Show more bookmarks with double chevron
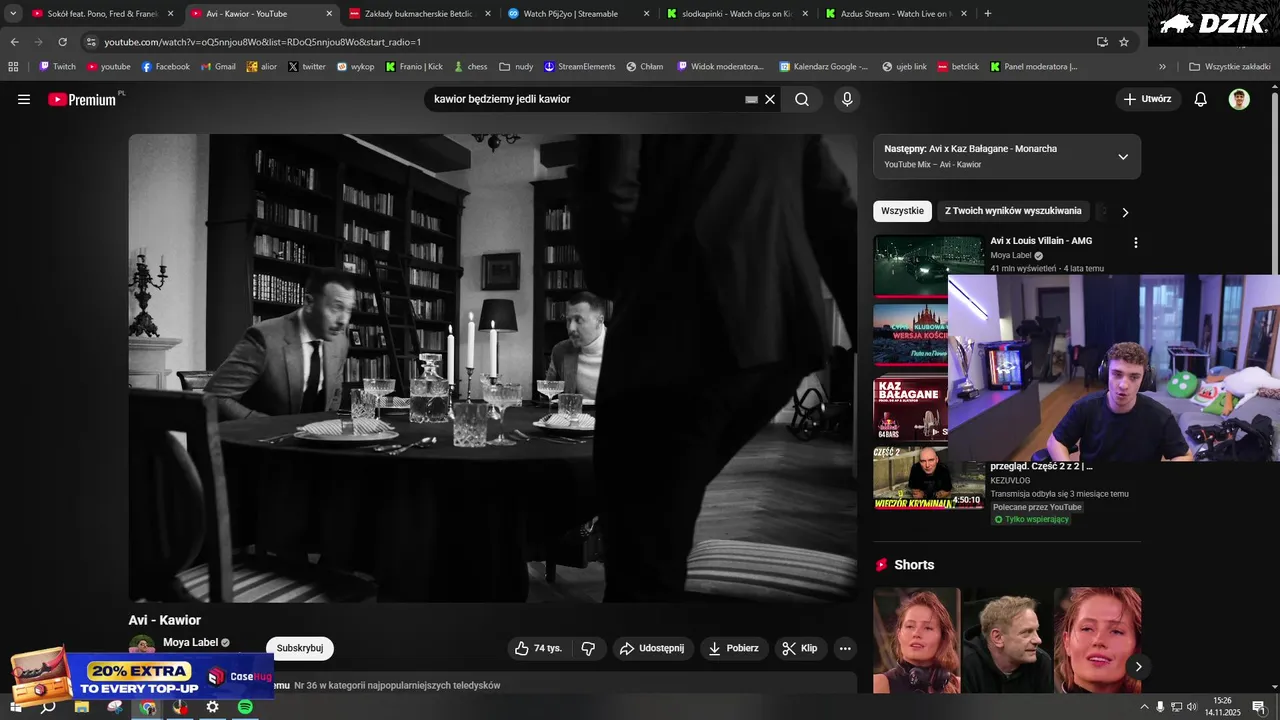Image resolution: width=1280 pixels, height=720 pixels. click(1162, 67)
